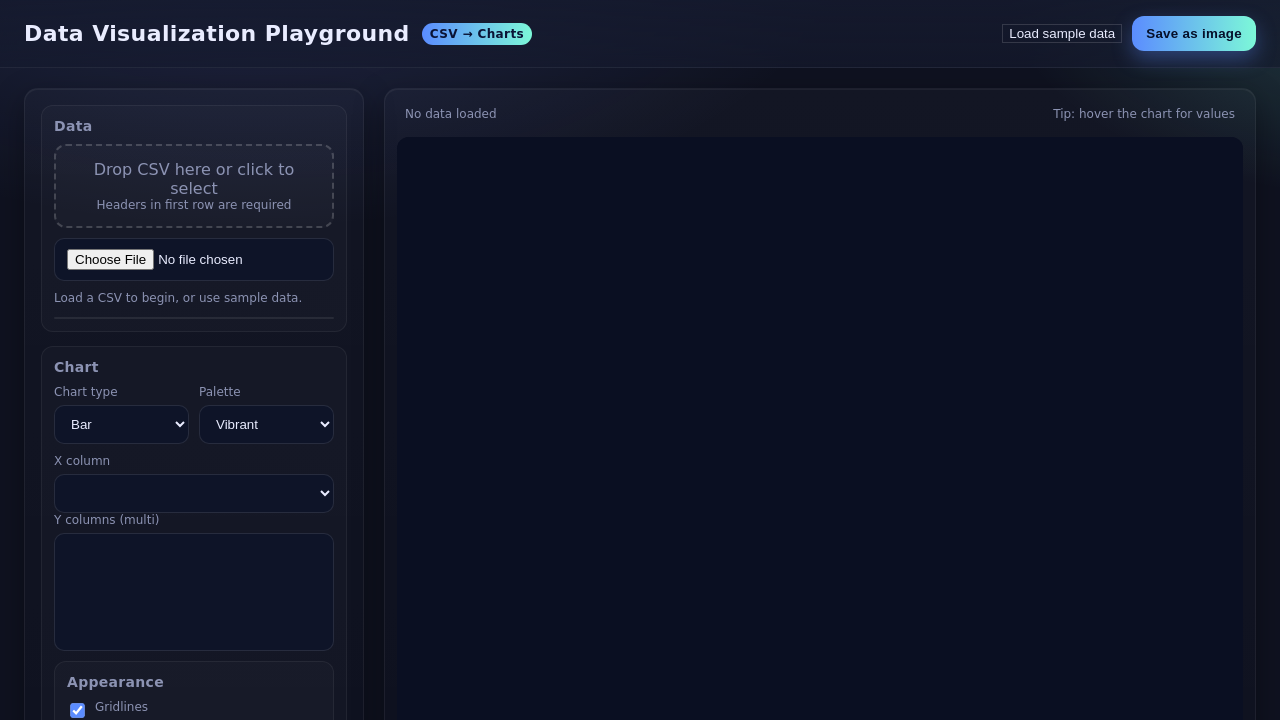Click the CSV drop zone area
This screenshot has width=1280, height=720.
coord(194,186)
